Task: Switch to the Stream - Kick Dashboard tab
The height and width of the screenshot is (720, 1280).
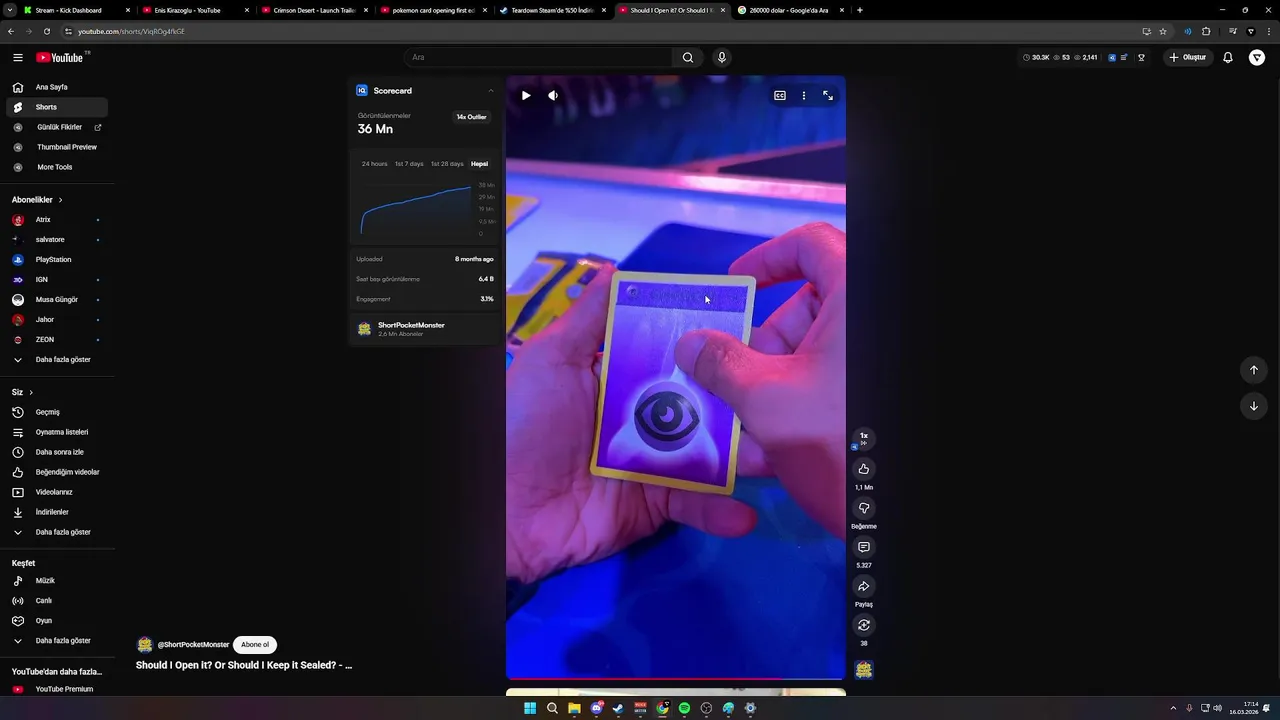Action: [x=76, y=10]
